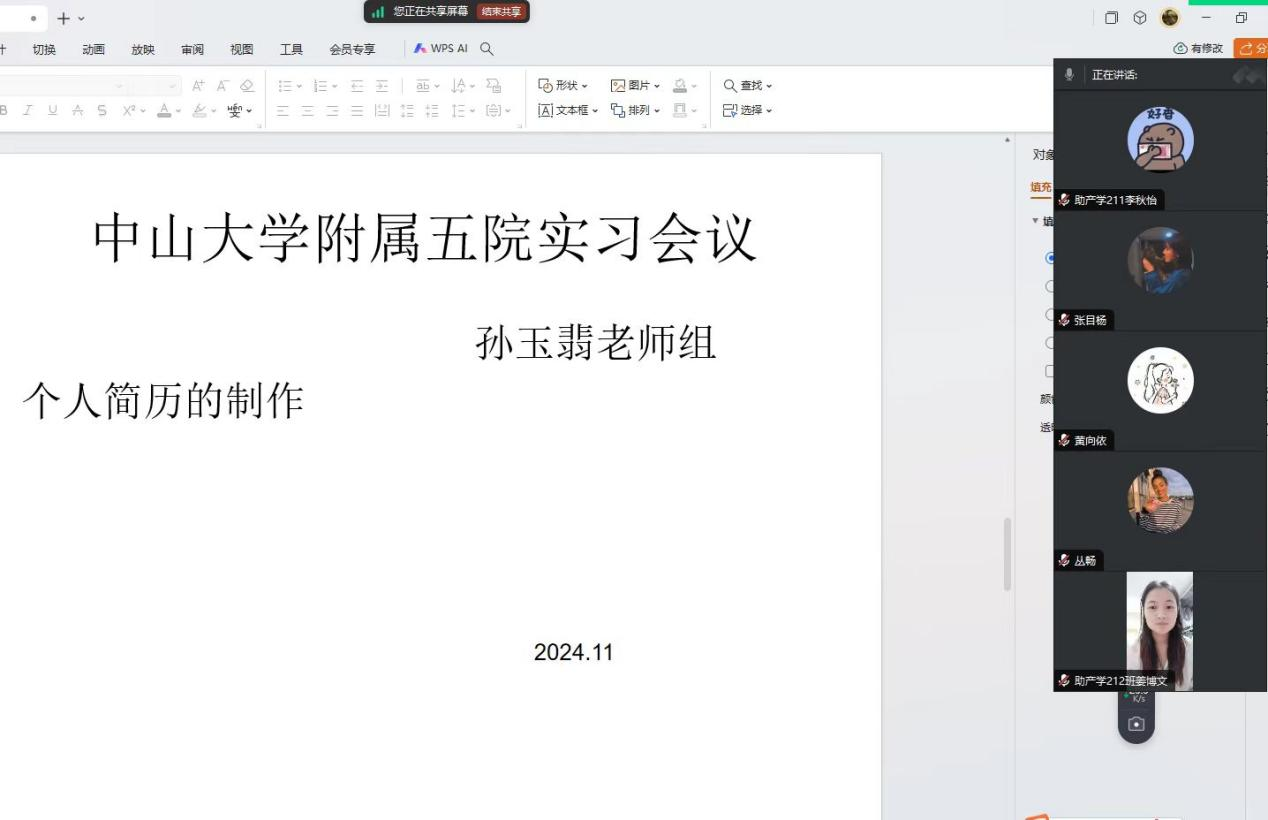
Task: Click 结束共享 to stop screen sharing
Action: point(501,12)
